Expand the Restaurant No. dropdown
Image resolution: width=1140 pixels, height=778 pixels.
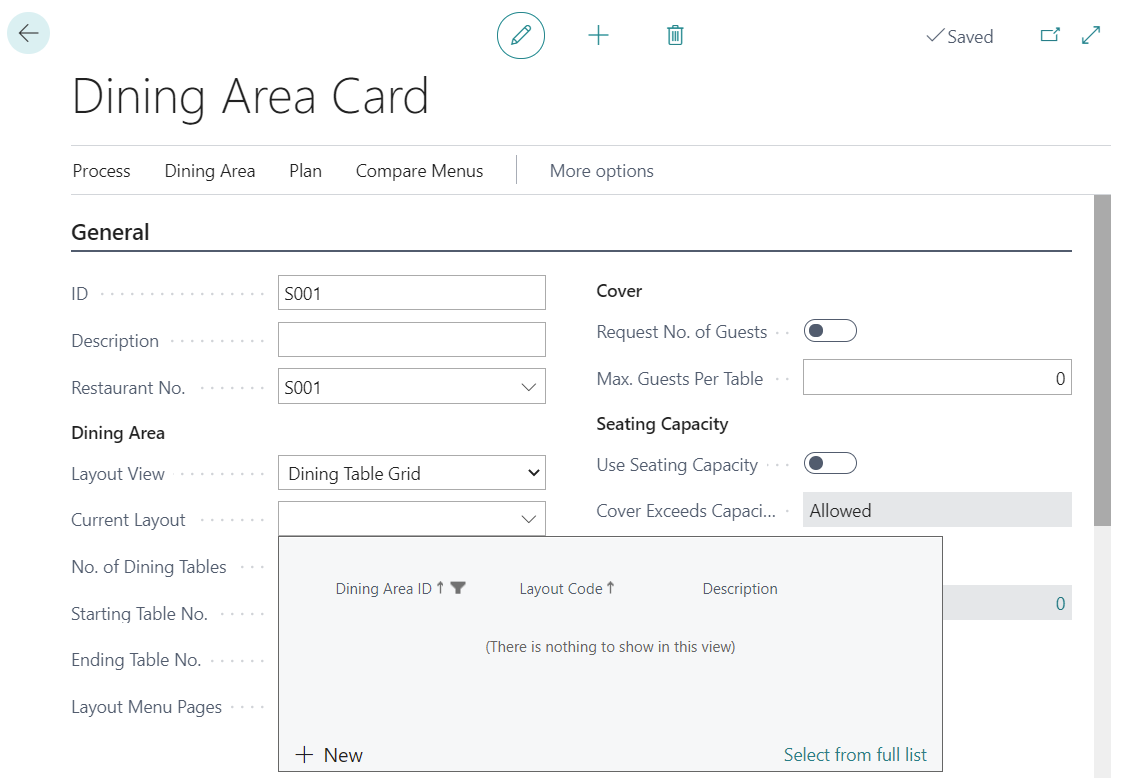(x=529, y=388)
